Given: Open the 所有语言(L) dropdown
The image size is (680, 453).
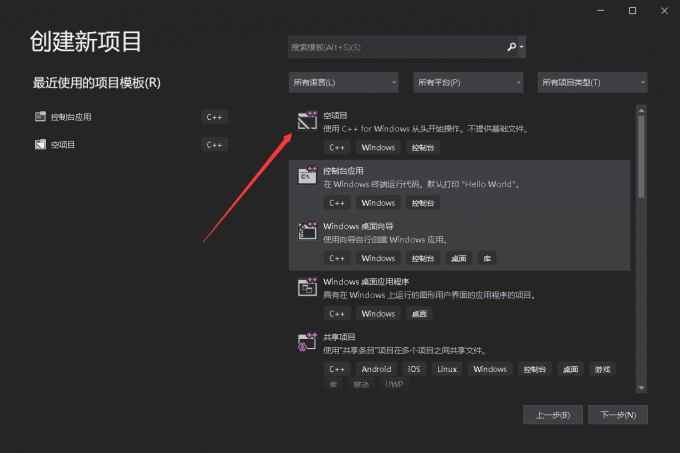Looking at the screenshot, I should (x=343, y=82).
